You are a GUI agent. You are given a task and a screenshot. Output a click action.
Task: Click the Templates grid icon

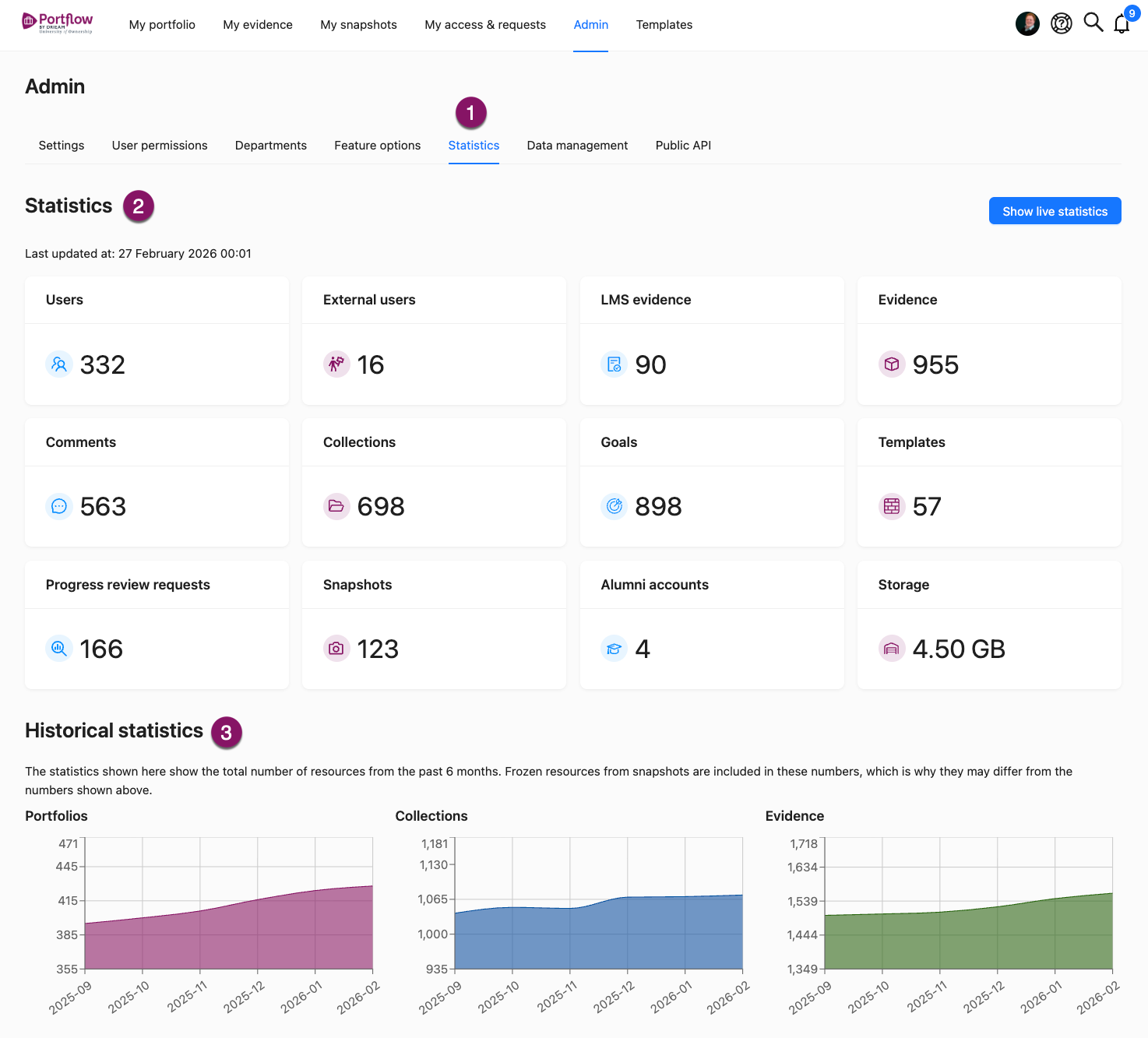click(x=892, y=506)
